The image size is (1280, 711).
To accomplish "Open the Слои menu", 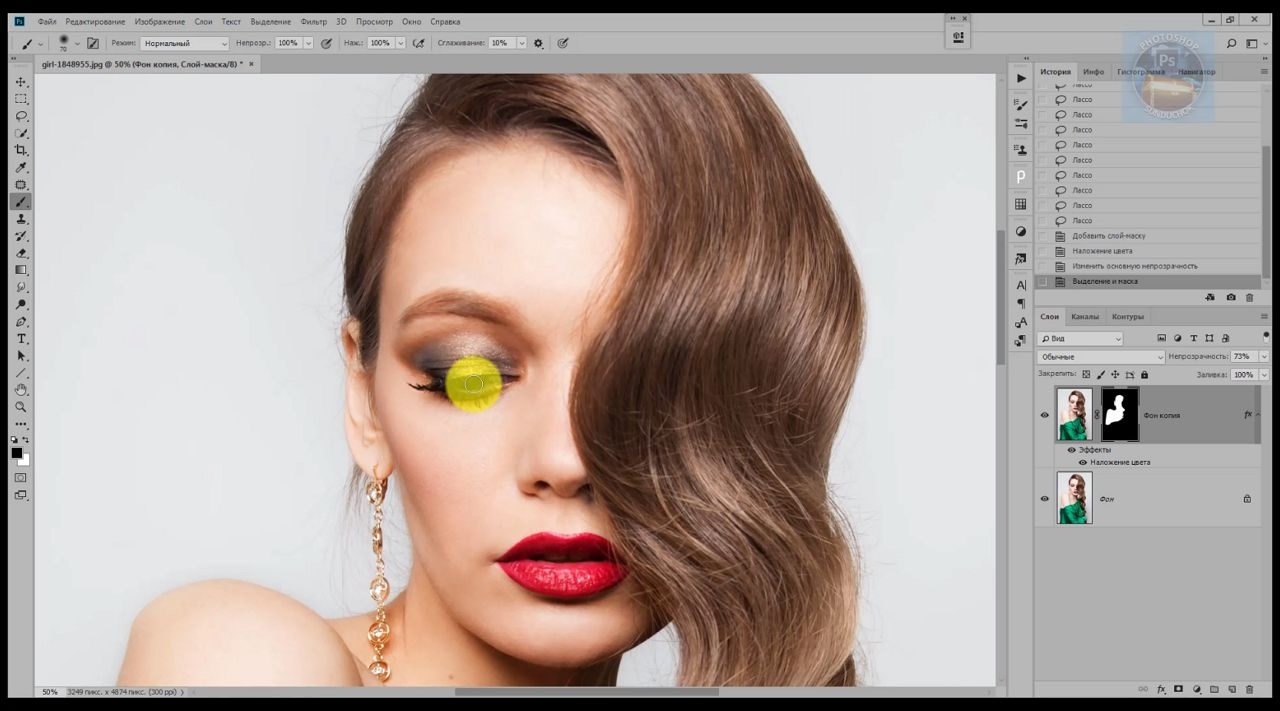I will (x=203, y=21).
